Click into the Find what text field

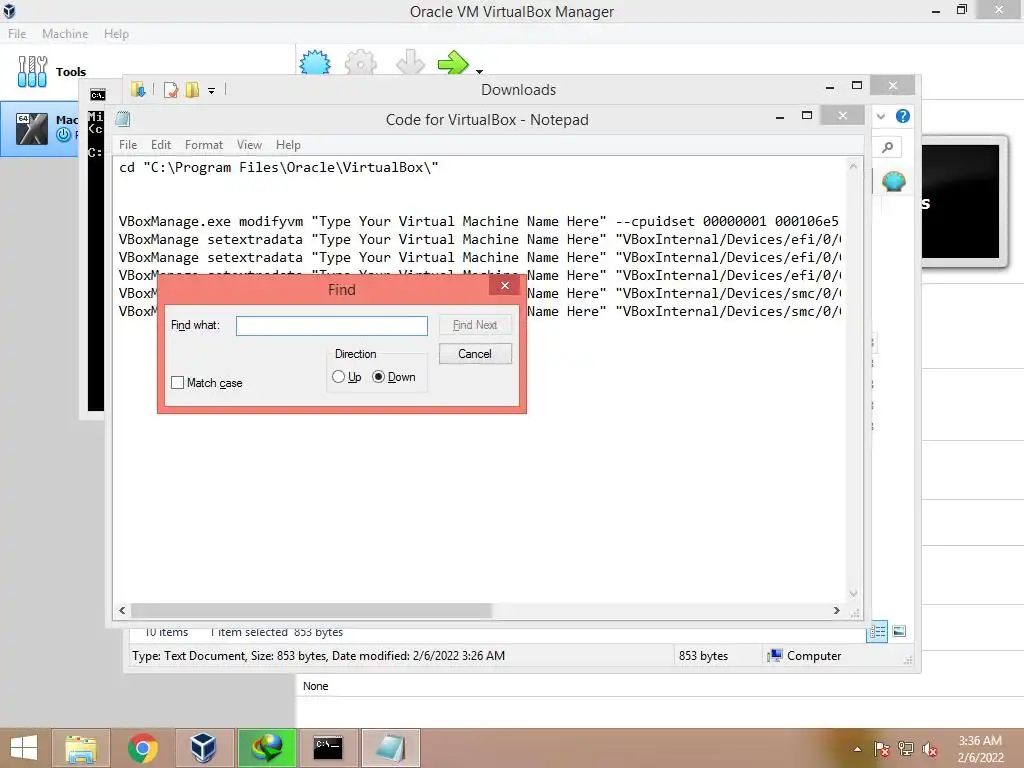tap(332, 326)
